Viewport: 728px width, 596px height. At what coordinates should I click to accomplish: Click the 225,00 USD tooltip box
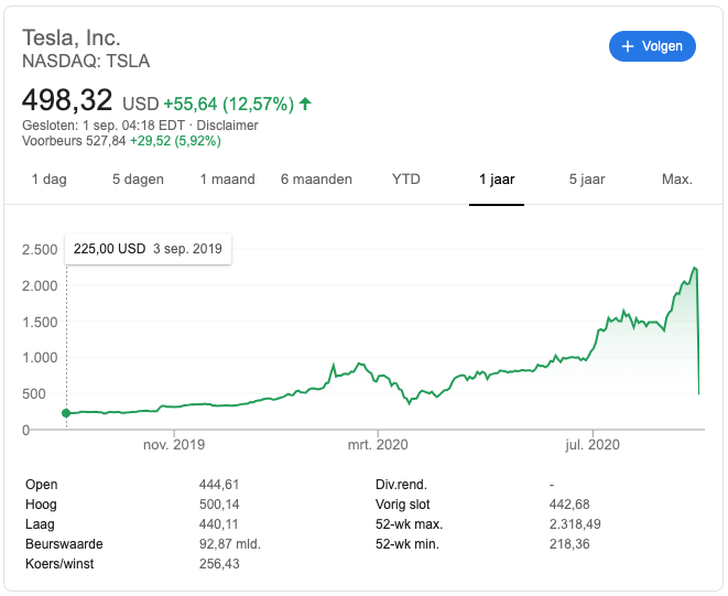pos(148,249)
